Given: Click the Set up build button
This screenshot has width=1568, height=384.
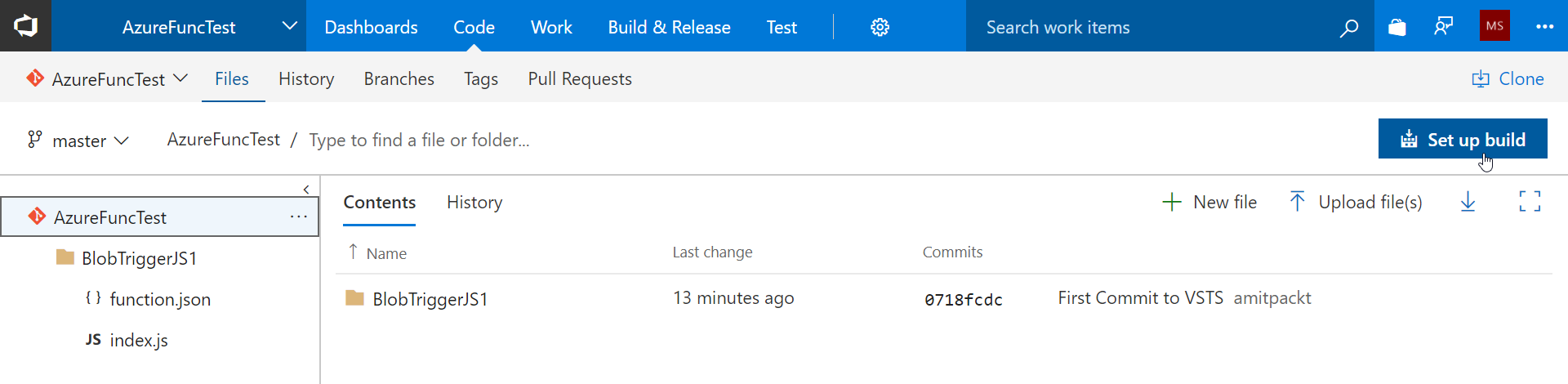Looking at the screenshot, I should tap(1463, 139).
